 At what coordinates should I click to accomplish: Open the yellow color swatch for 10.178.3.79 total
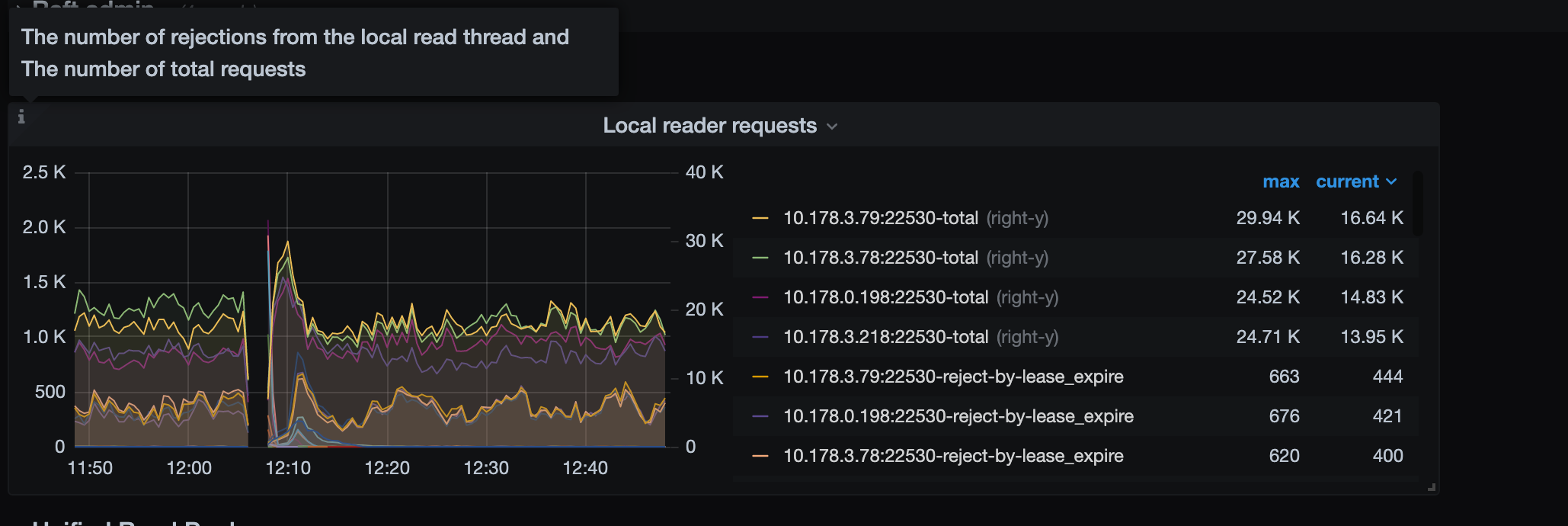tap(760, 218)
